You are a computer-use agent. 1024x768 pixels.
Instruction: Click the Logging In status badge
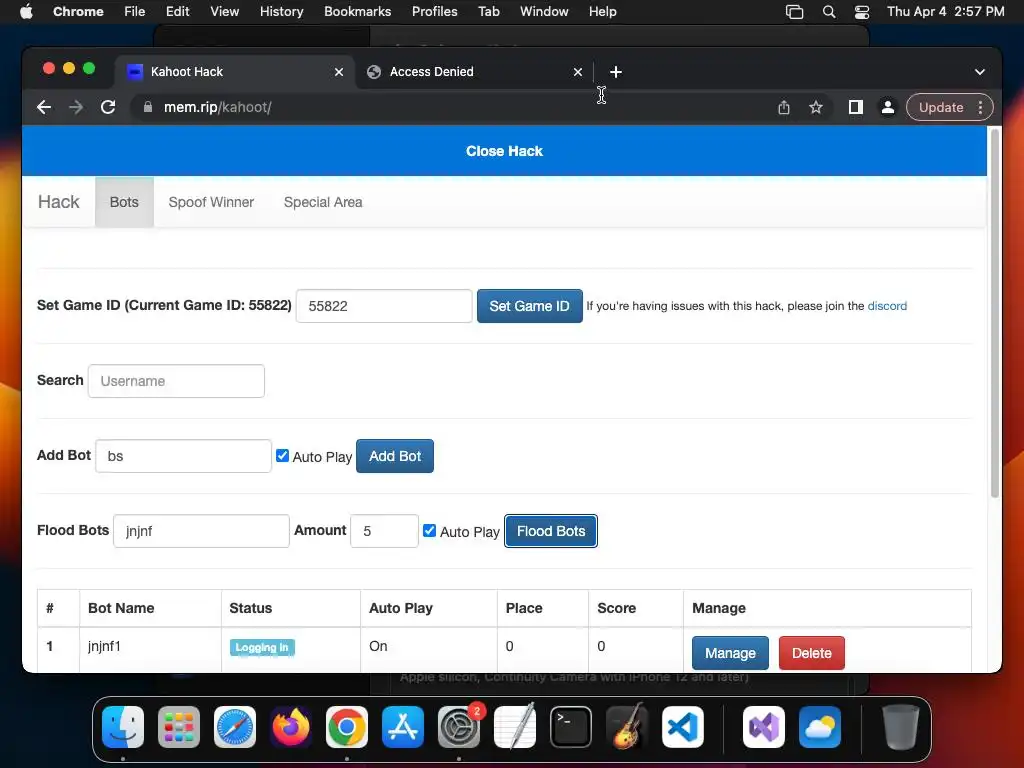point(262,647)
